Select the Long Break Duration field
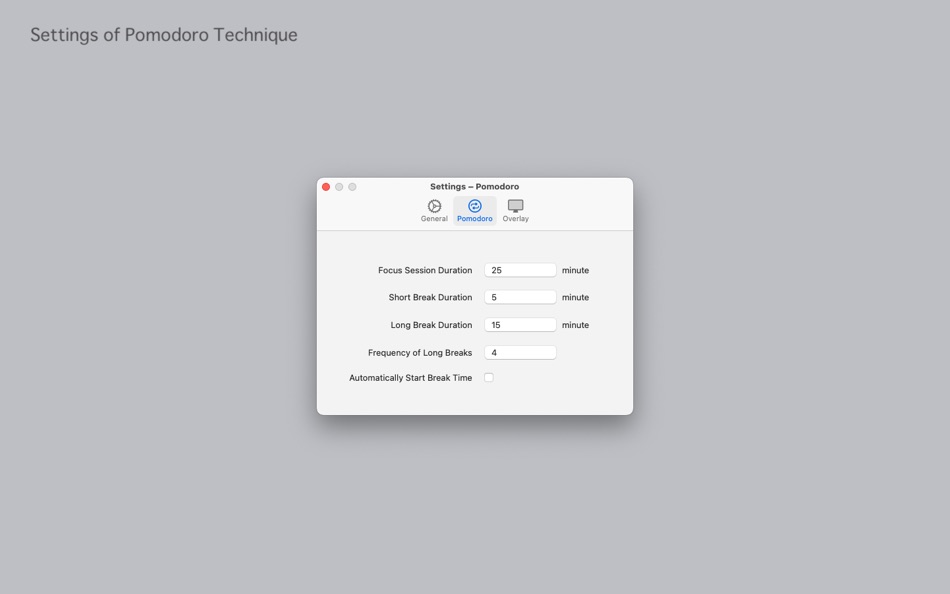 [x=520, y=325]
